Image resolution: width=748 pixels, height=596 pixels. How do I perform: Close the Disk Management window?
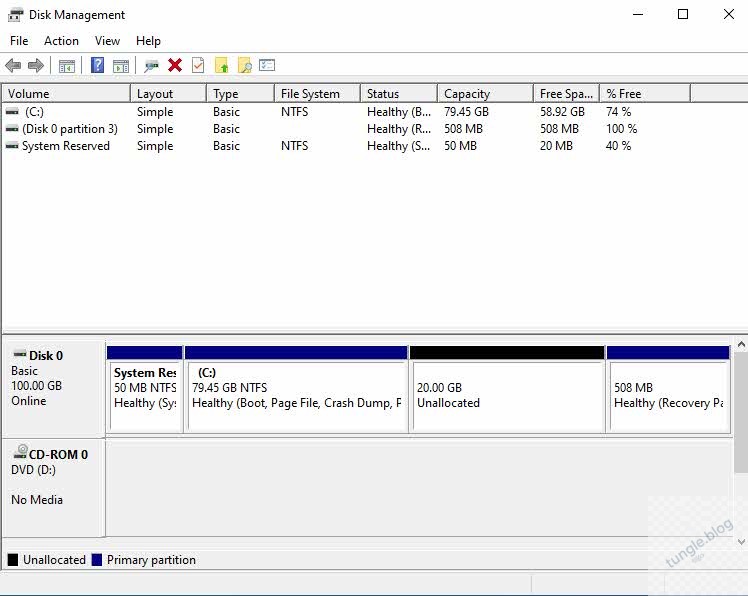pyautogui.click(x=728, y=14)
